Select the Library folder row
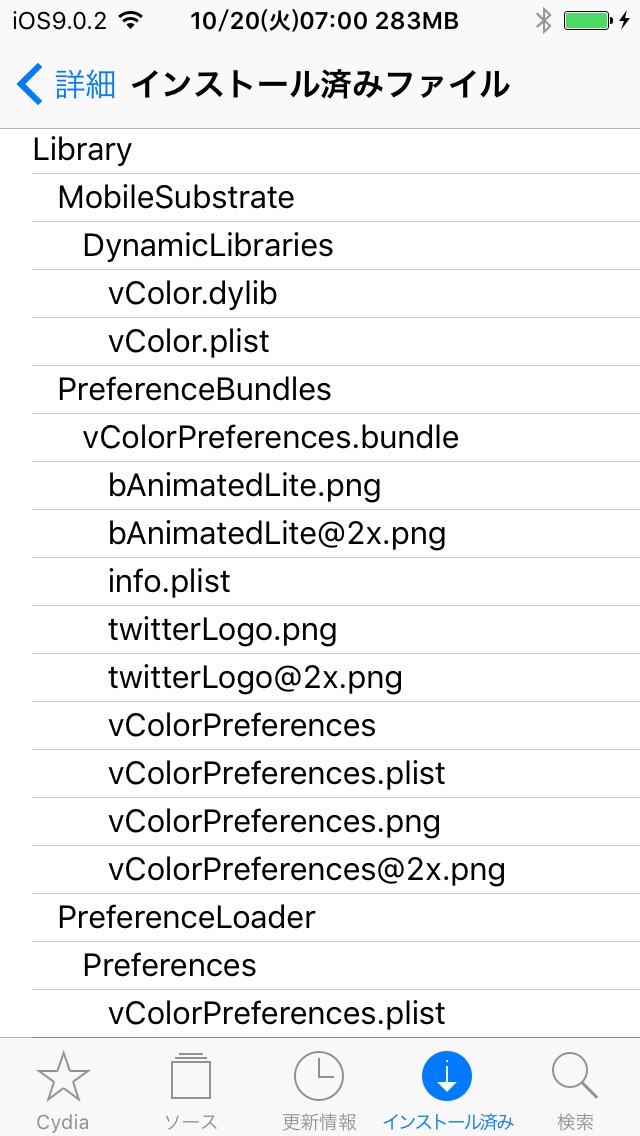 (336, 150)
